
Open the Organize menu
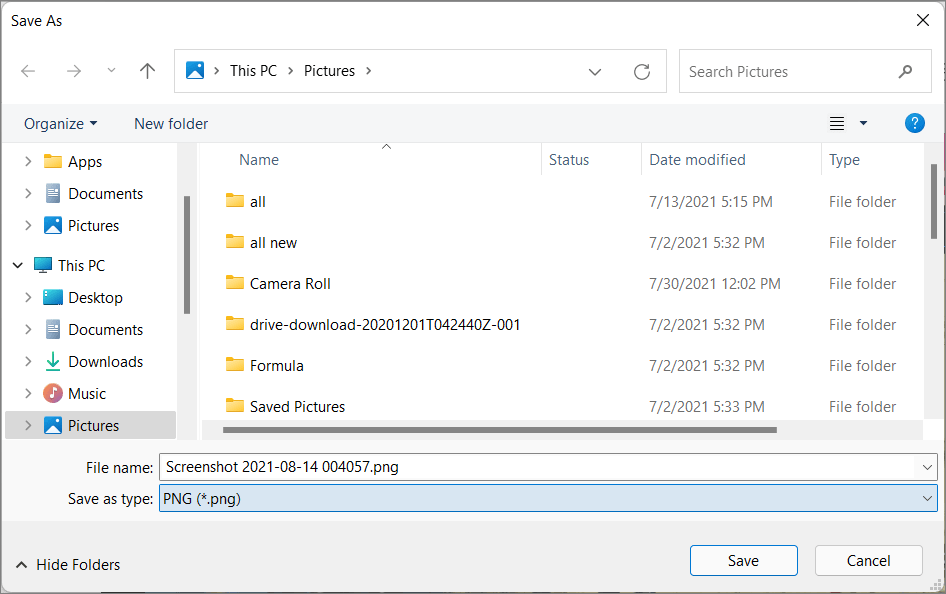point(60,123)
